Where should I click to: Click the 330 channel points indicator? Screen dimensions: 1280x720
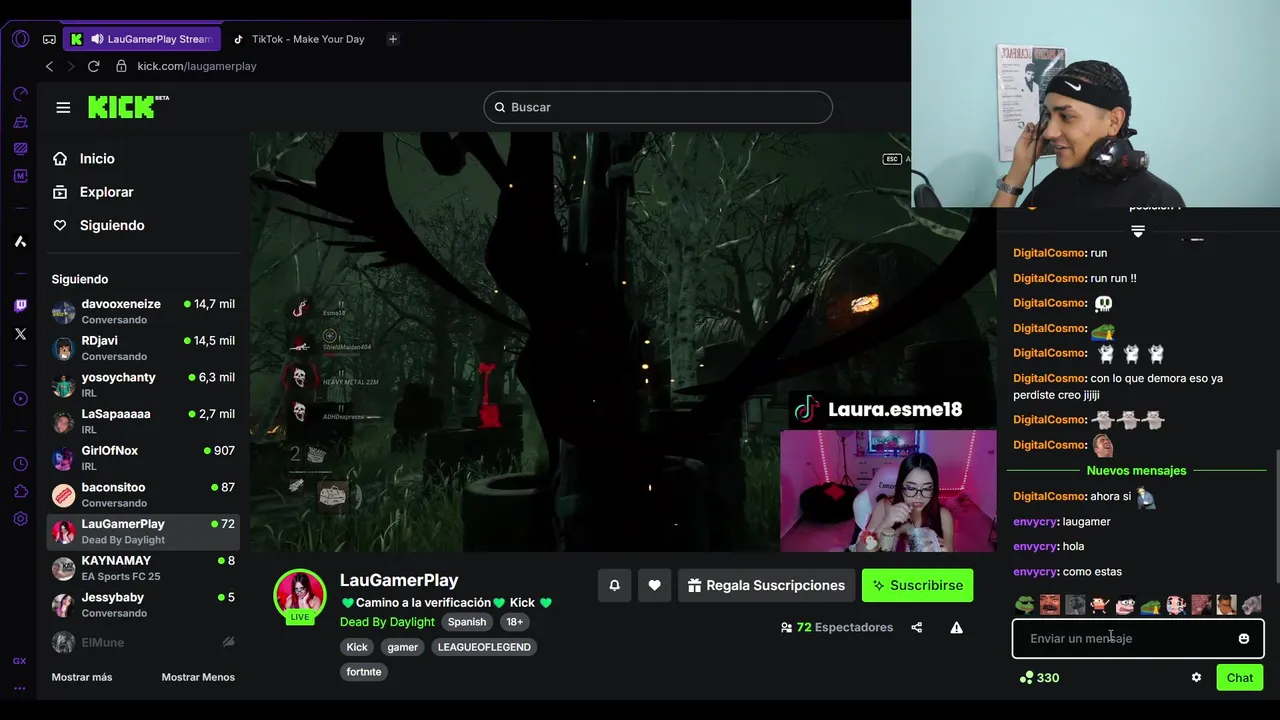[x=1039, y=678]
